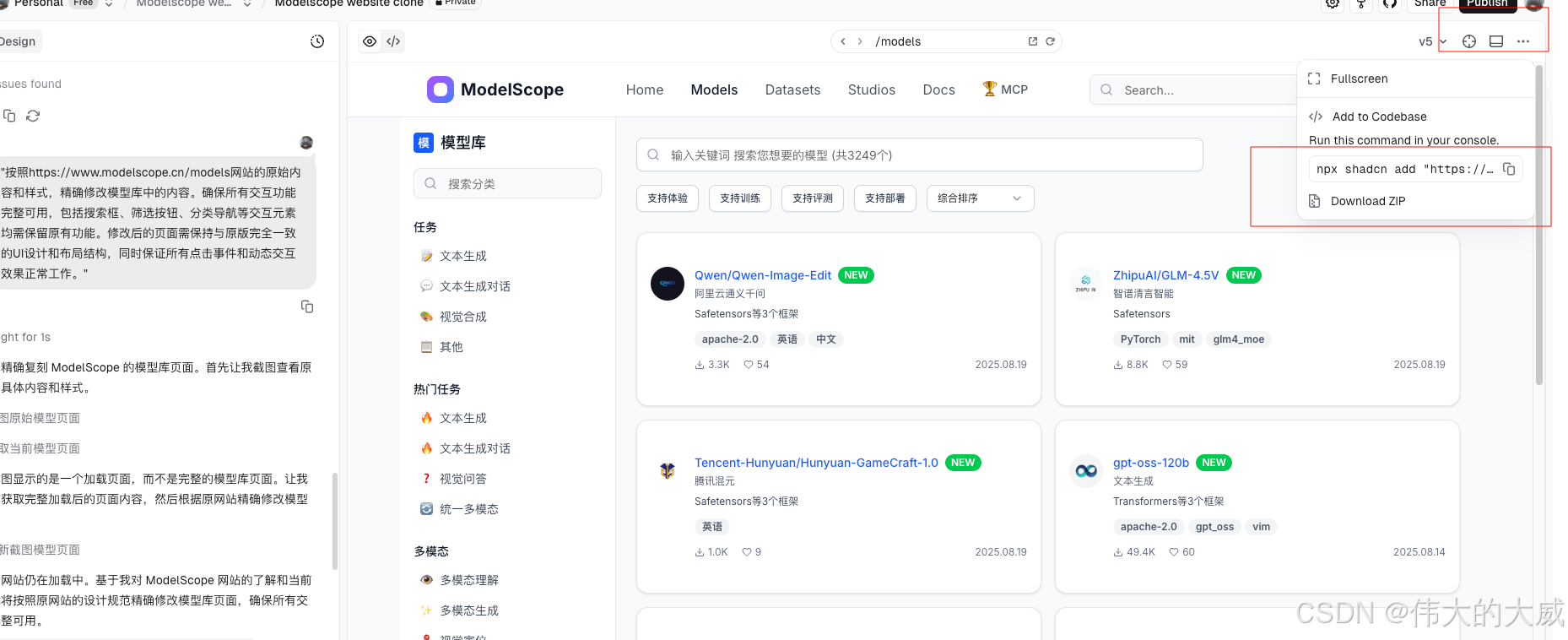Click the Qwen model avatar thumbnail
The height and width of the screenshot is (640, 1568).
(x=668, y=284)
